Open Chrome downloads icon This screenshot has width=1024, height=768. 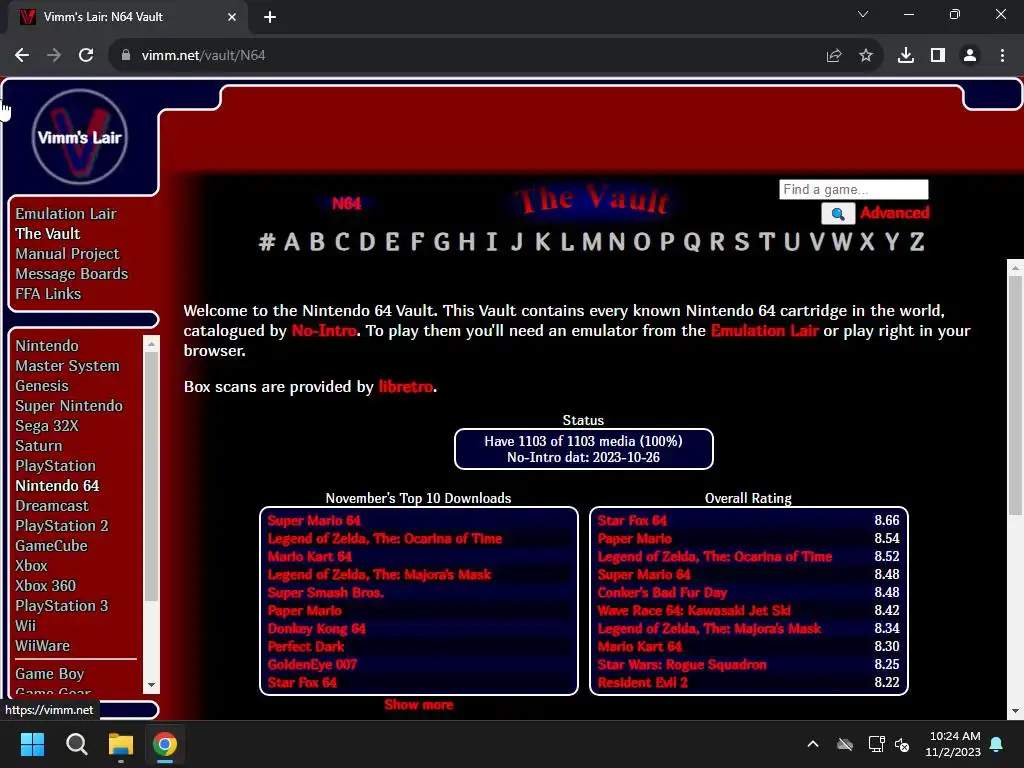point(906,56)
